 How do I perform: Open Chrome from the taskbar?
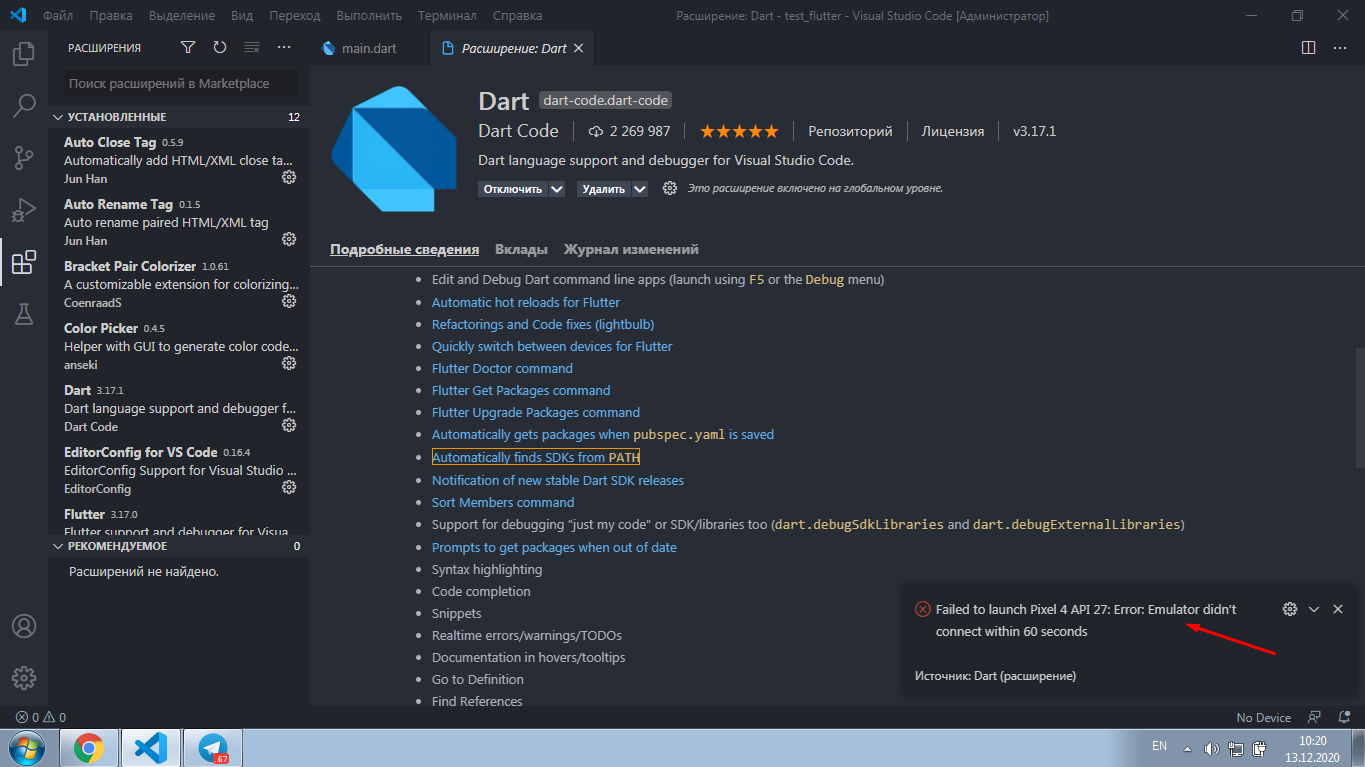89,748
